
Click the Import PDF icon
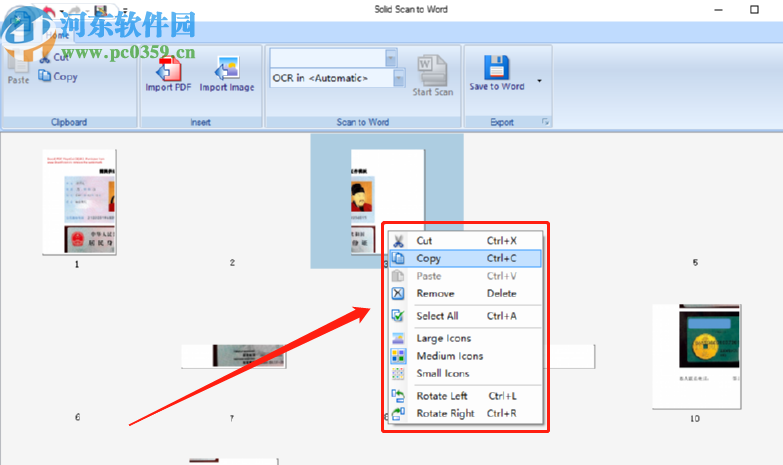[168, 69]
